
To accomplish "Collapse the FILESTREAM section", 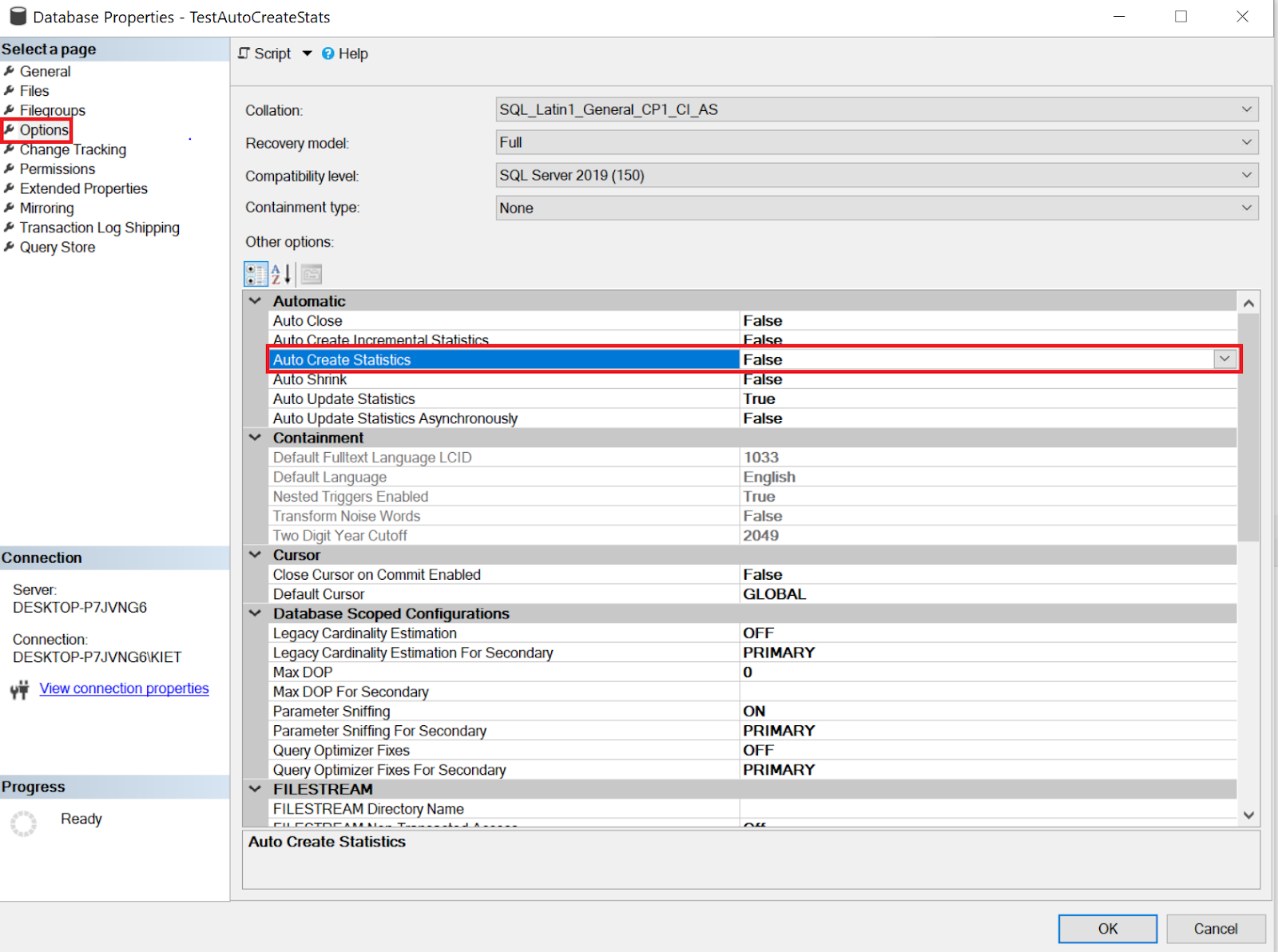I will click(256, 789).
